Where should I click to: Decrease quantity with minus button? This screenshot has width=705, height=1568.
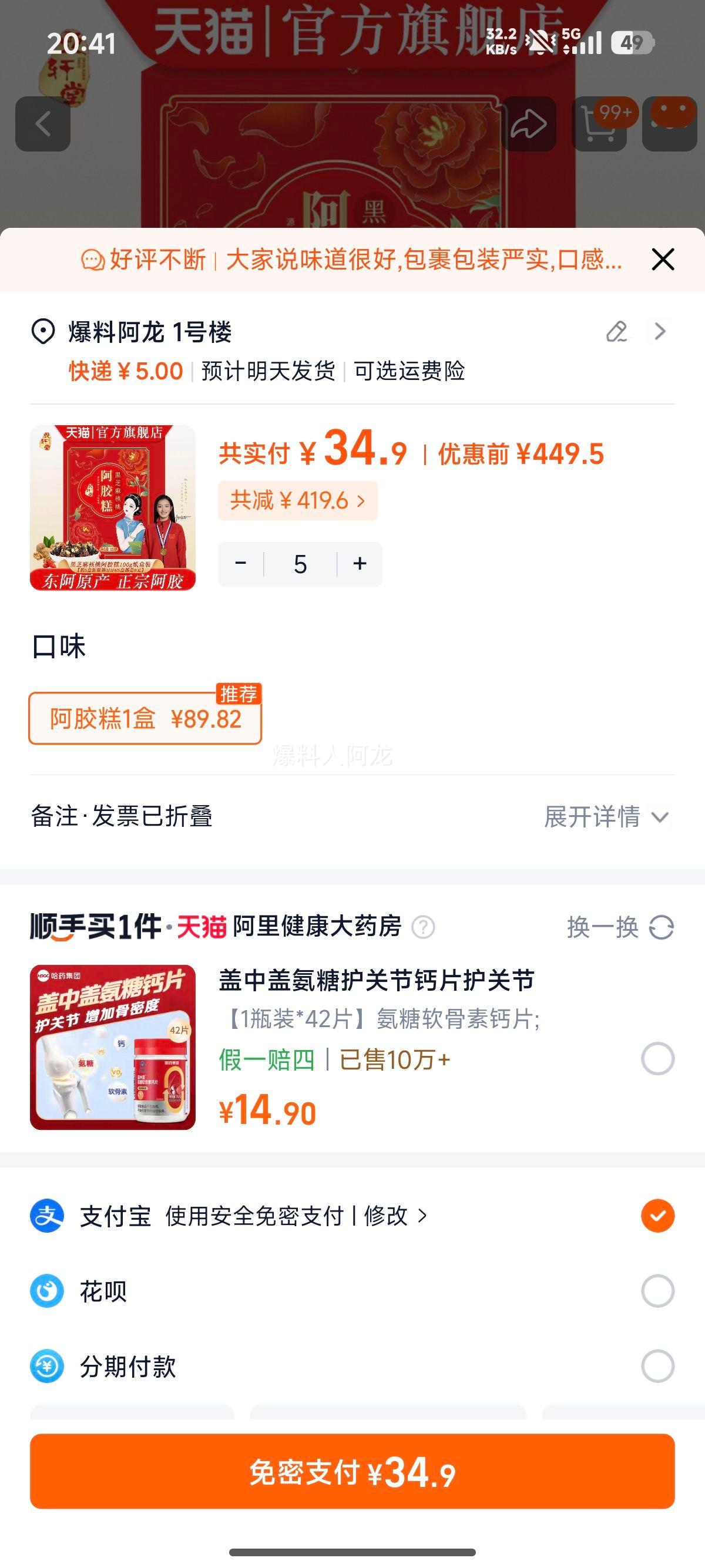(x=240, y=564)
